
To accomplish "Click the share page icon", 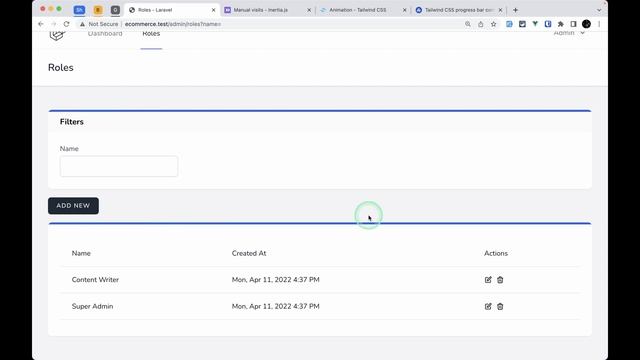I will coord(480,24).
